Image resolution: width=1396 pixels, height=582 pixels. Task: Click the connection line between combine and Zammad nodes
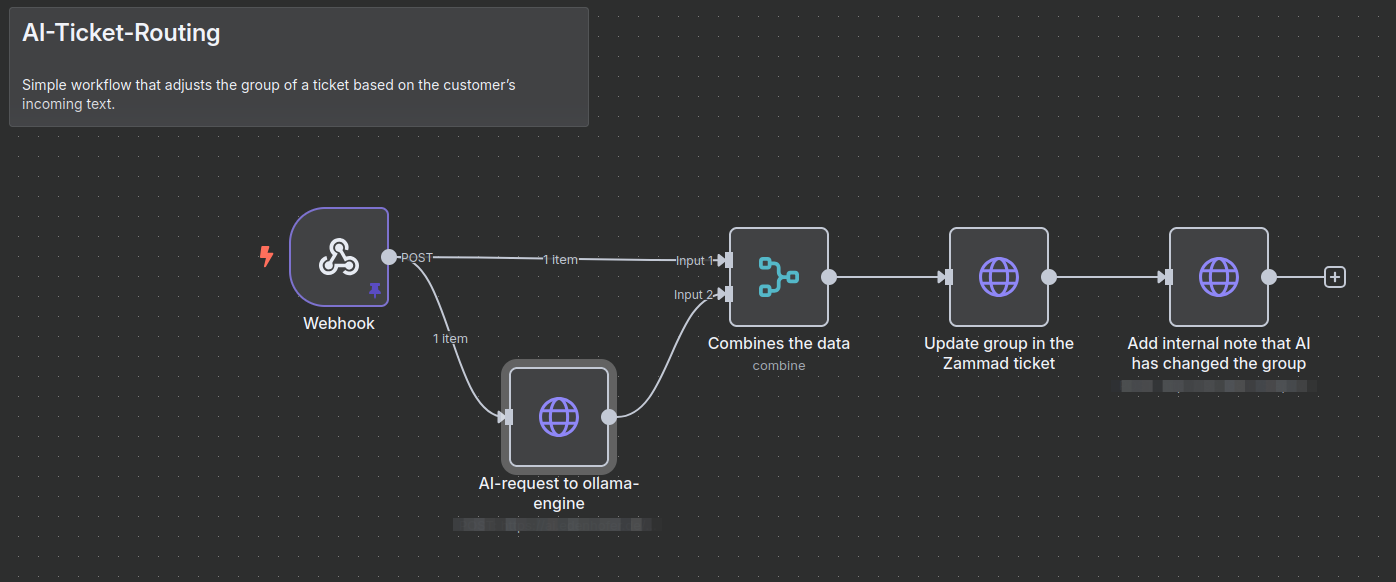coord(886,277)
